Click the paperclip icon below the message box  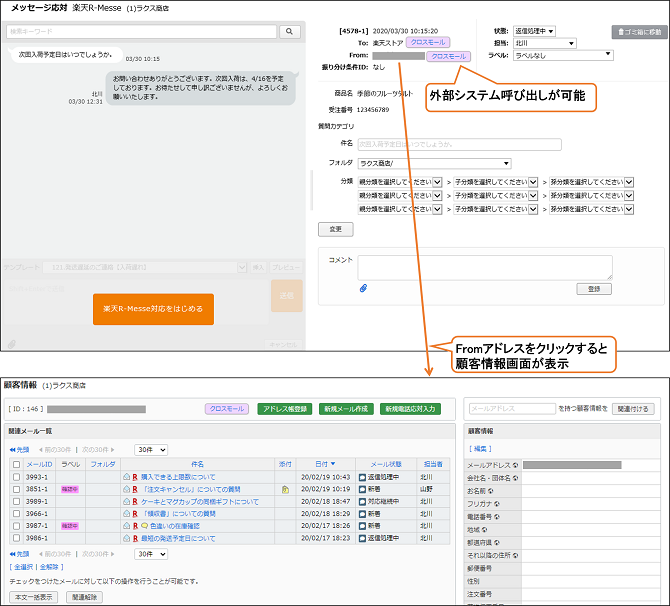[x=12, y=344]
